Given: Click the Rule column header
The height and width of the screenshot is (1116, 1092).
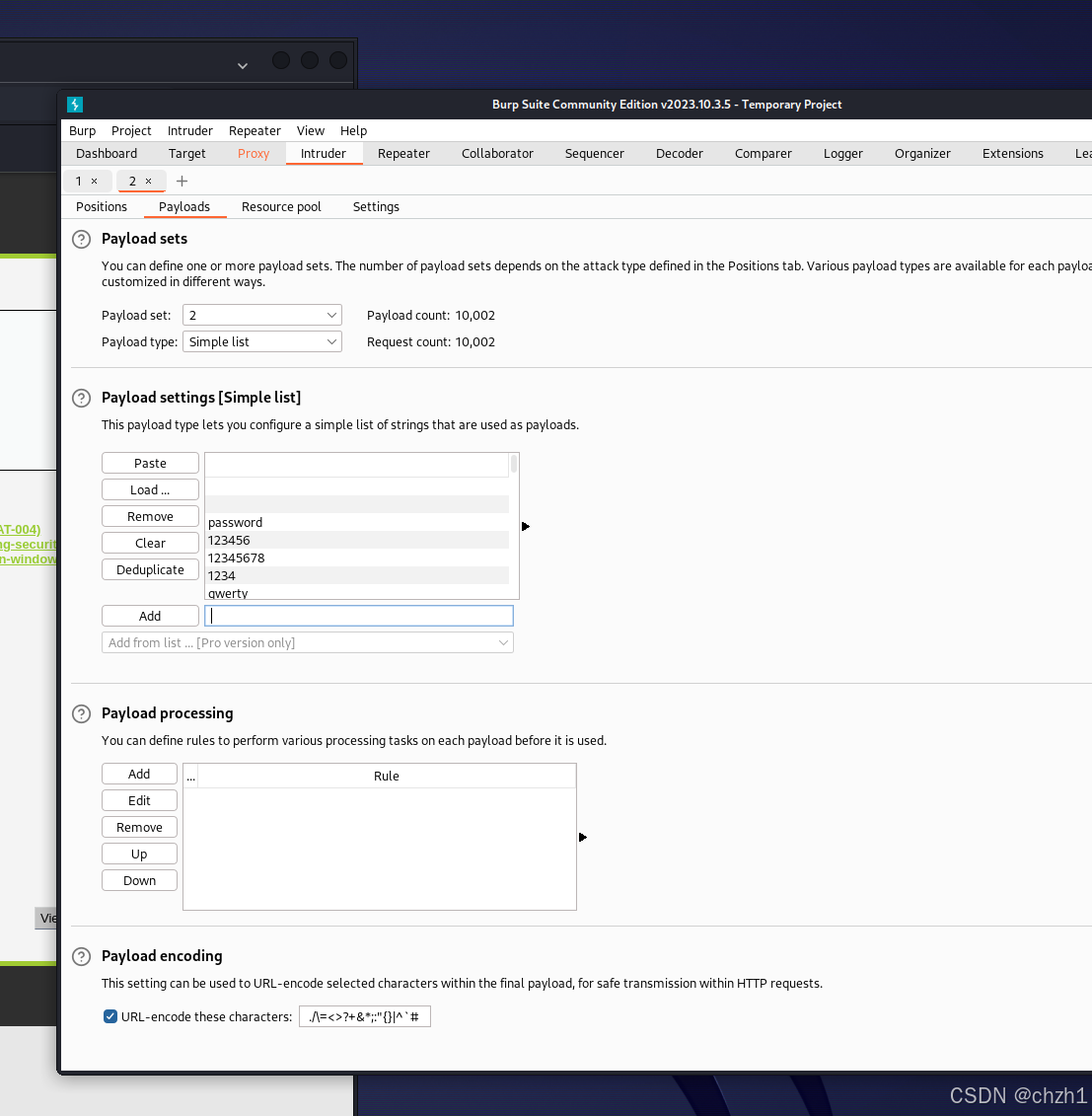Looking at the screenshot, I should [387, 777].
